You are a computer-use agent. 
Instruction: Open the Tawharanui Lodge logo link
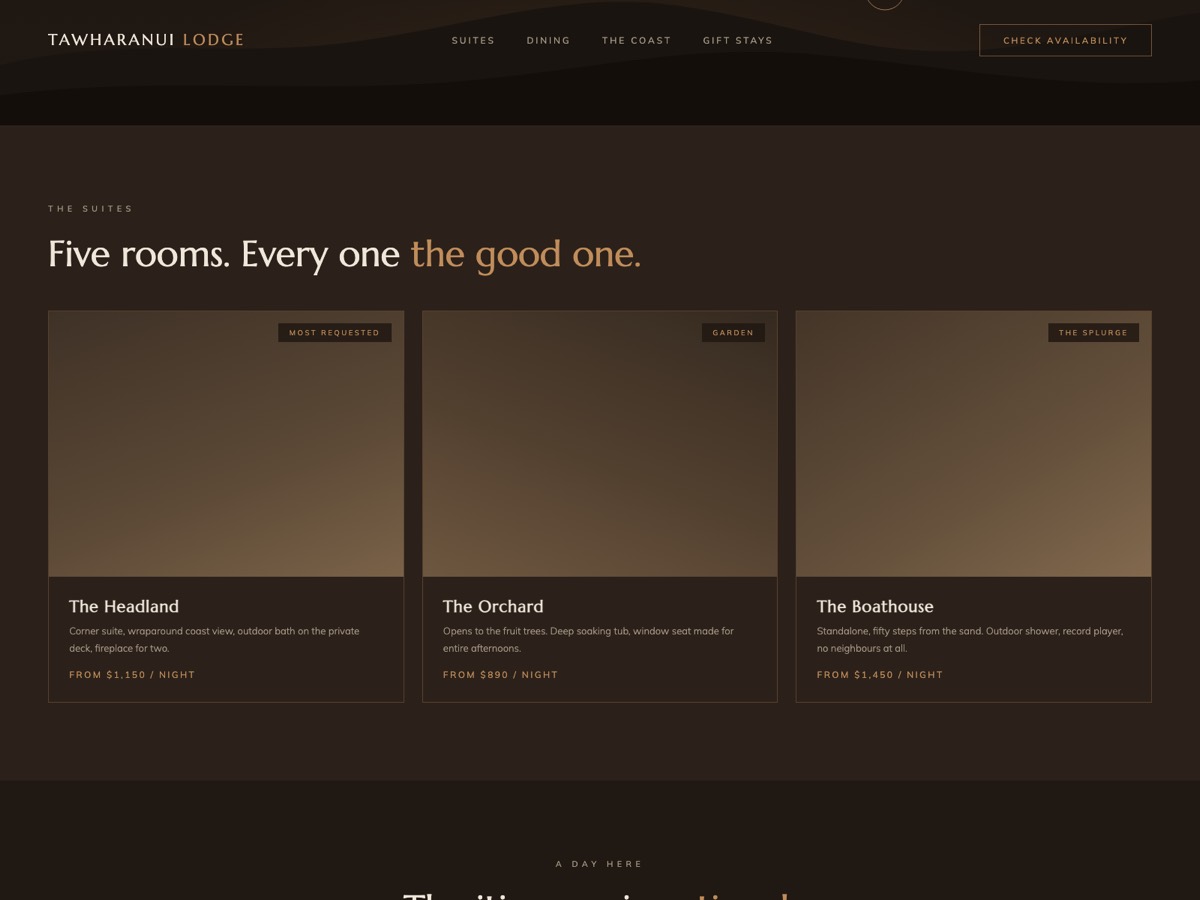[146, 40]
